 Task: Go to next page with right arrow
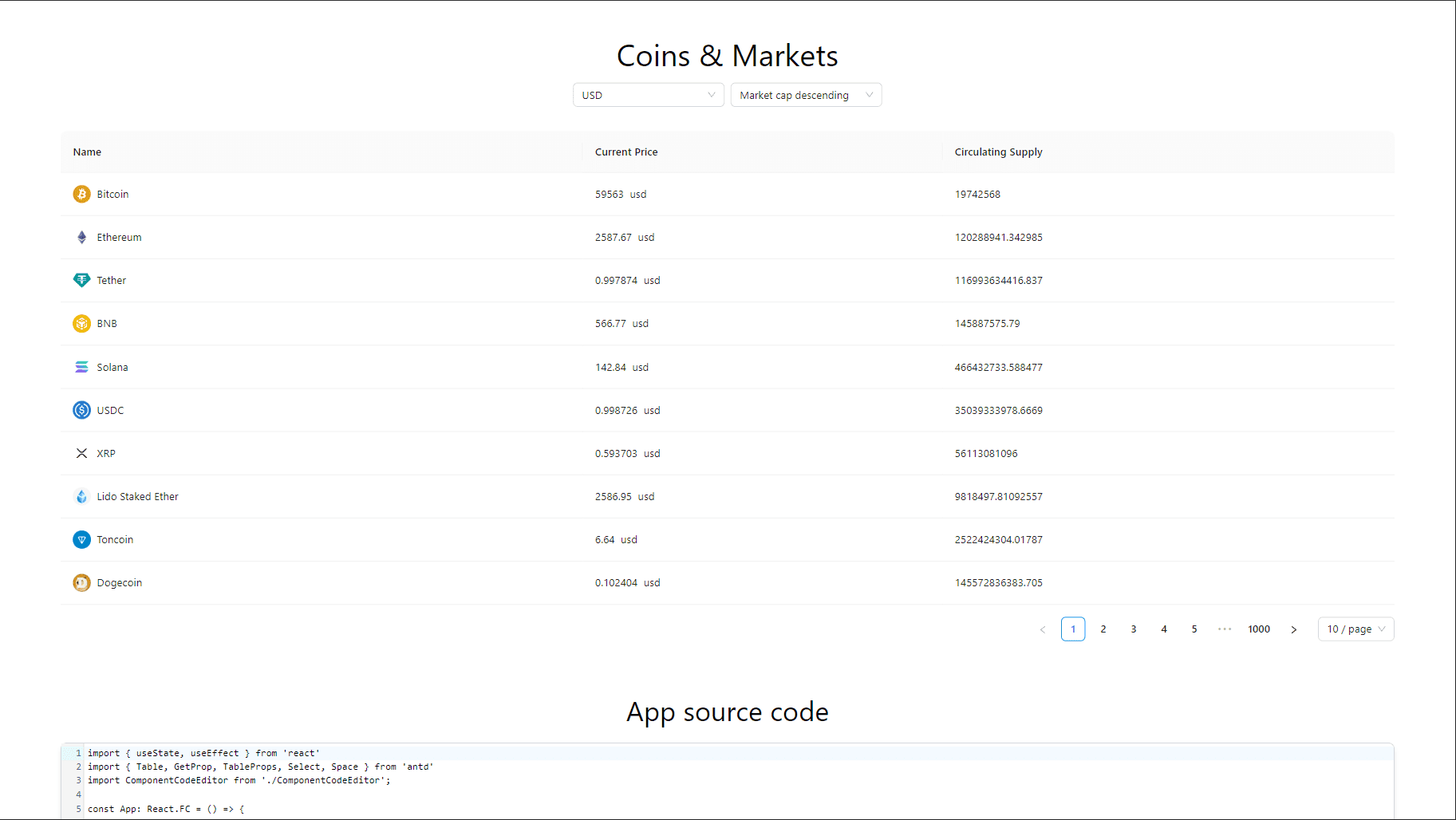(1293, 629)
